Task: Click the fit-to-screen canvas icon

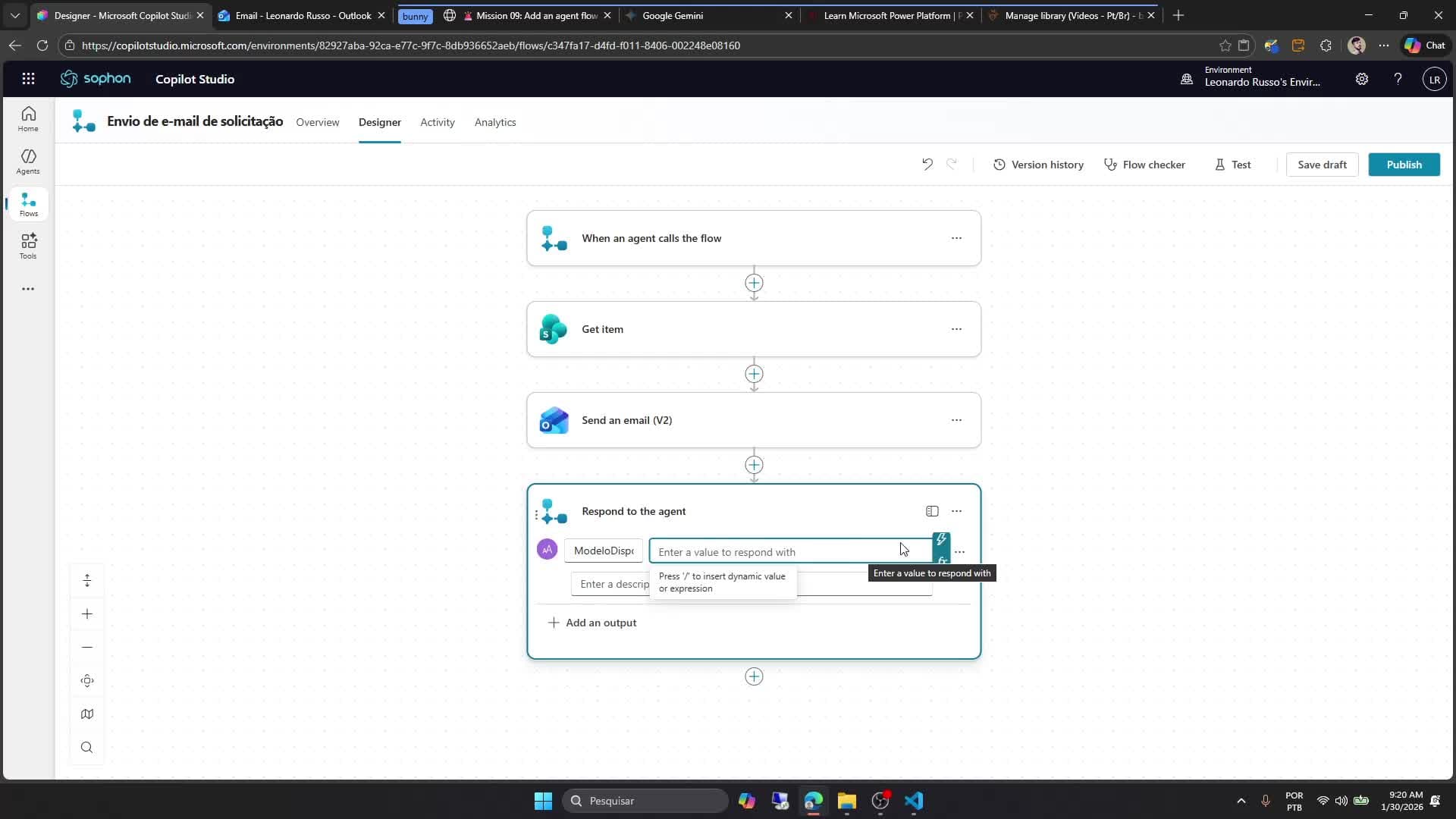Action: click(87, 680)
